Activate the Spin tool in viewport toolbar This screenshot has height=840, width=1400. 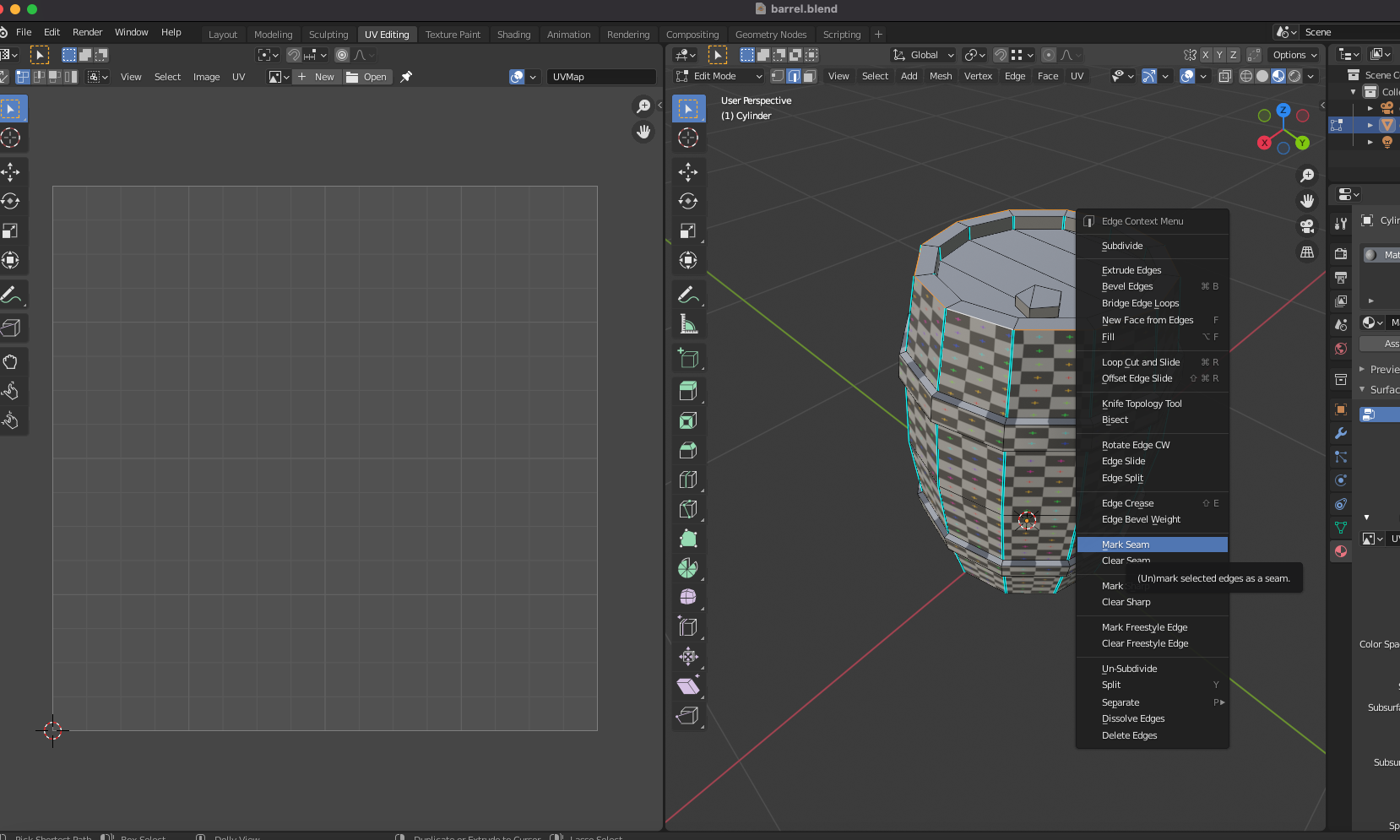pyautogui.click(x=688, y=568)
